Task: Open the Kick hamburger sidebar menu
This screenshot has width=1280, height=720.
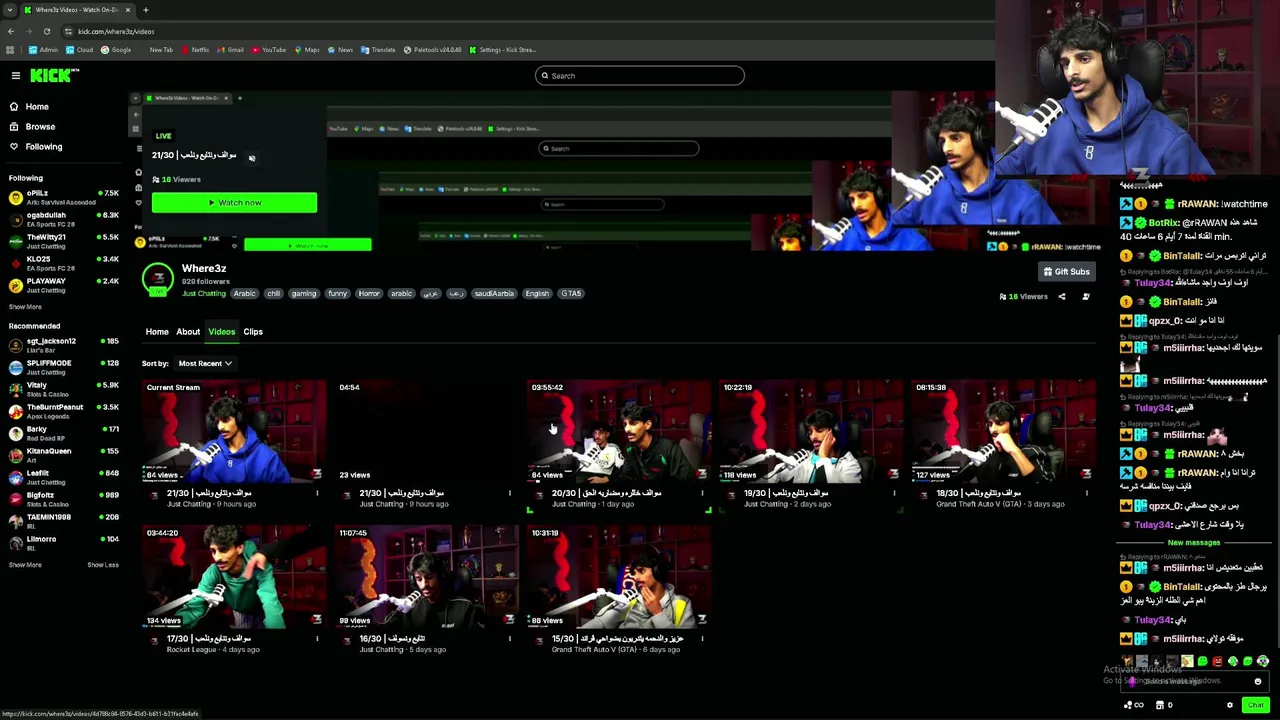Action: pyautogui.click(x=15, y=75)
